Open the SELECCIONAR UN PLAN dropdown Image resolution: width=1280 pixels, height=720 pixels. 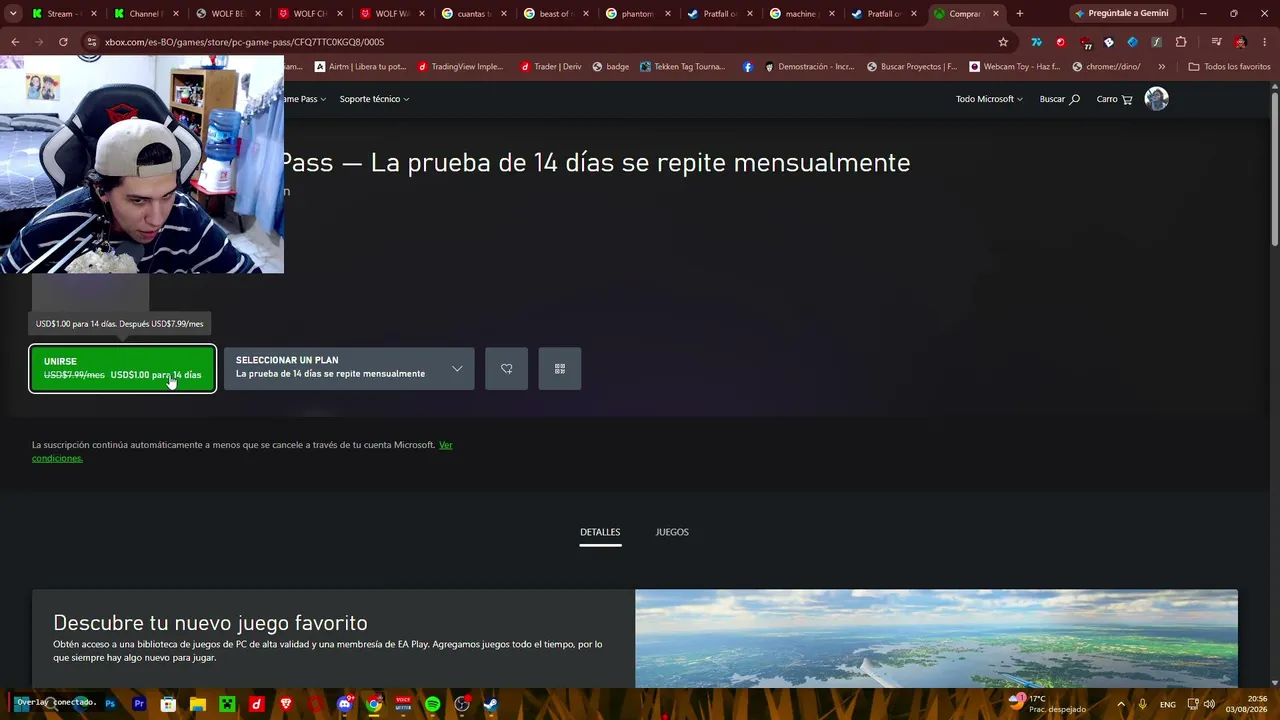point(349,368)
